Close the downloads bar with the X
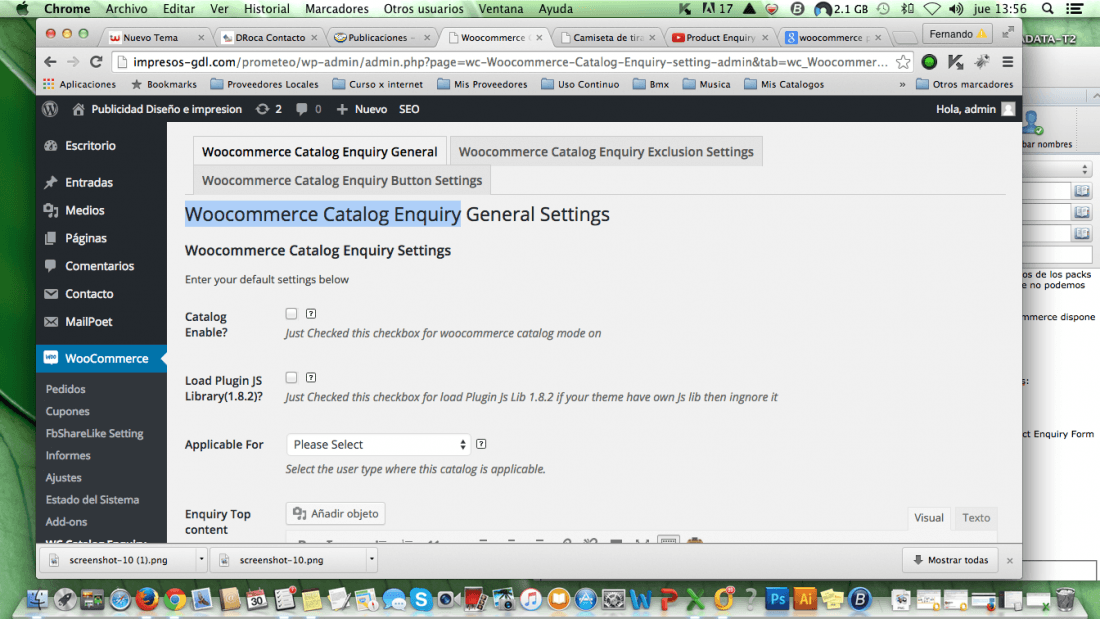 [1010, 560]
